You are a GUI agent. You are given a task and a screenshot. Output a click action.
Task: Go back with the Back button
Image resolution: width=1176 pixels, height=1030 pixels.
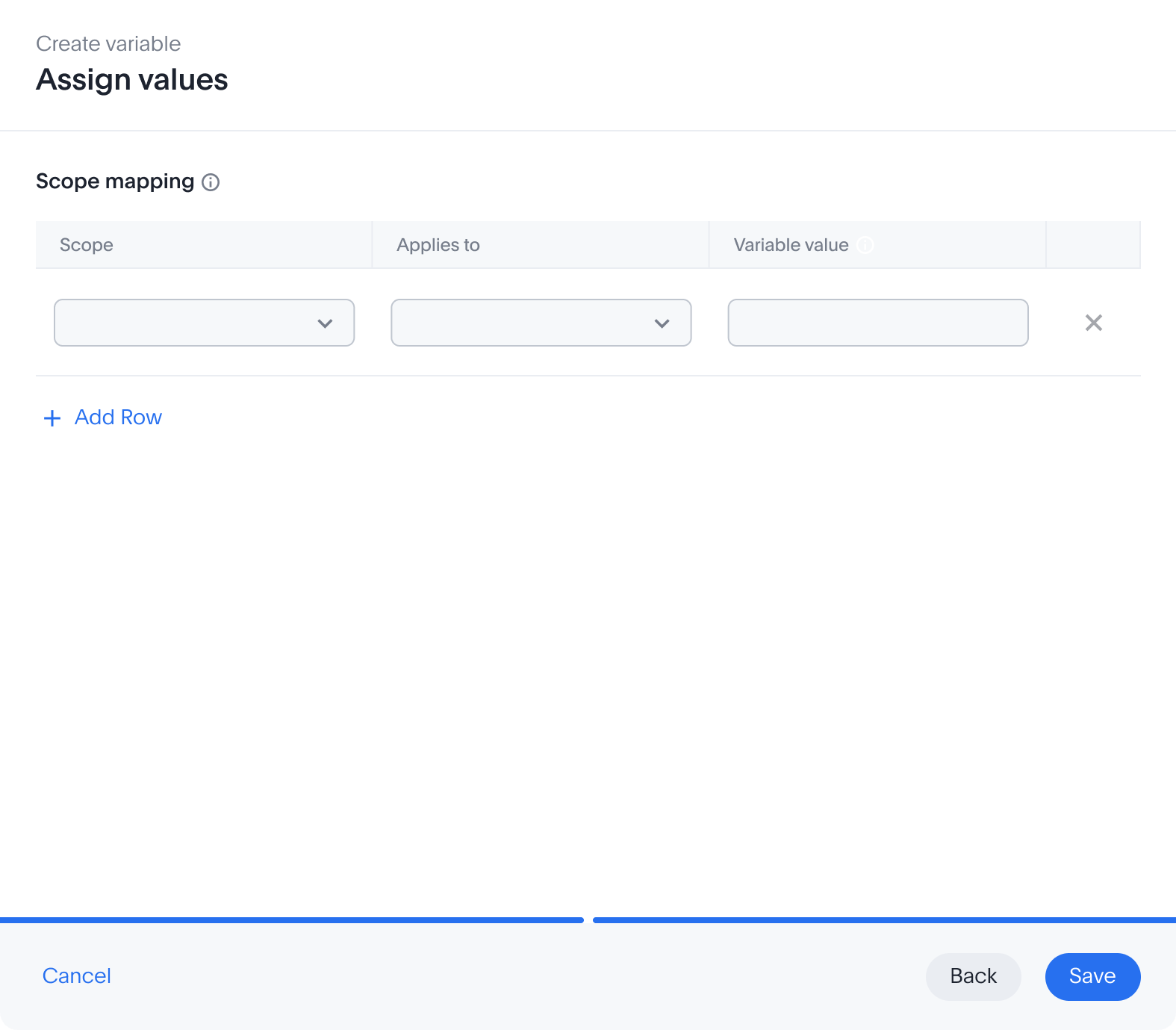(974, 976)
